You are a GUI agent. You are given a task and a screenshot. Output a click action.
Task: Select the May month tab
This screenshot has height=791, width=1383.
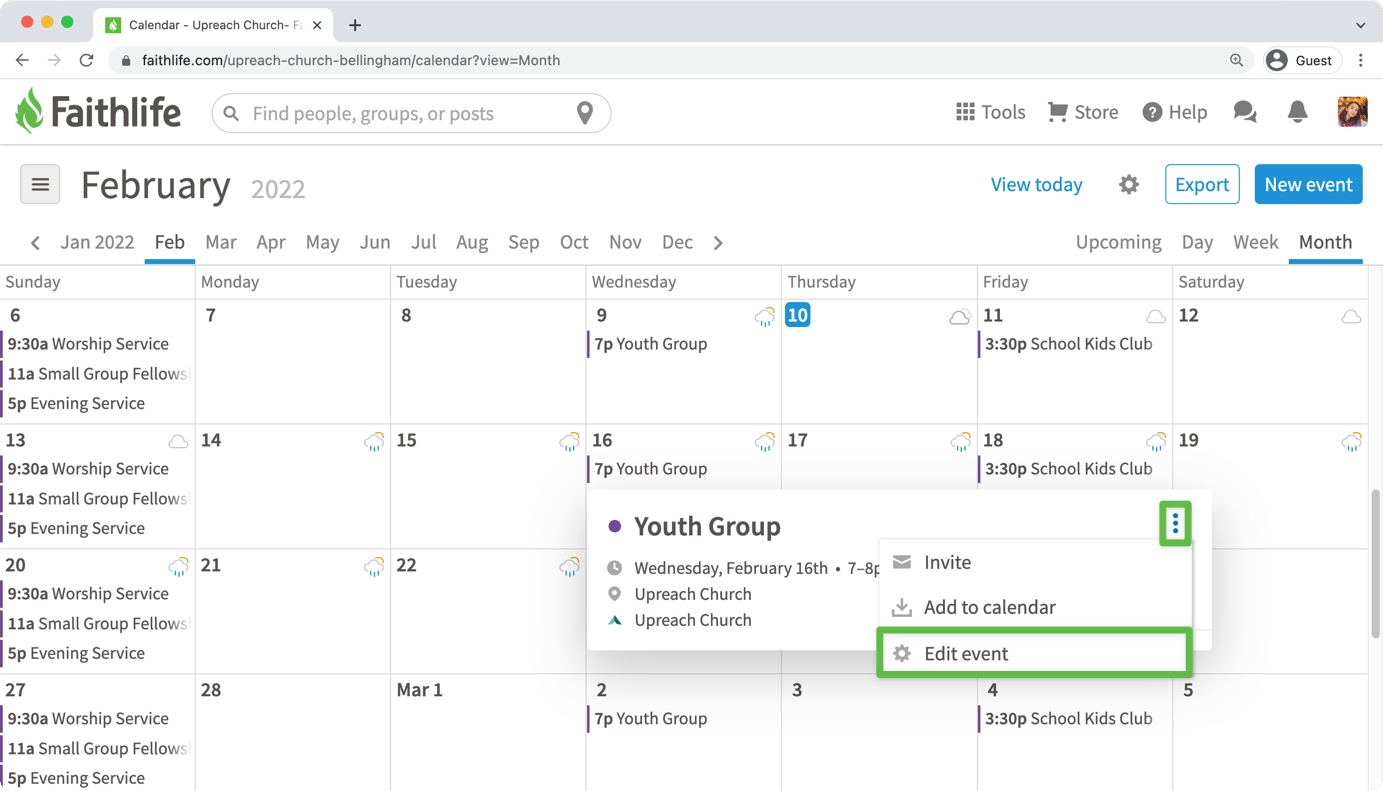point(322,242)
